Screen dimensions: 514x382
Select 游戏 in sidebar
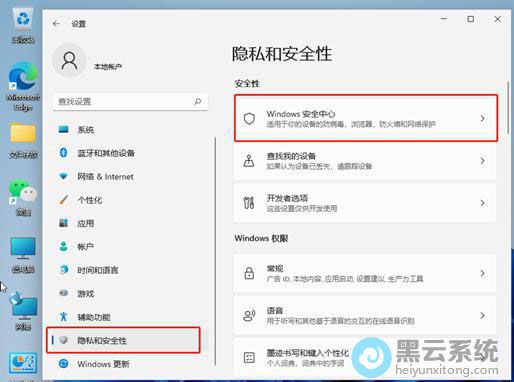coord(130,293)
